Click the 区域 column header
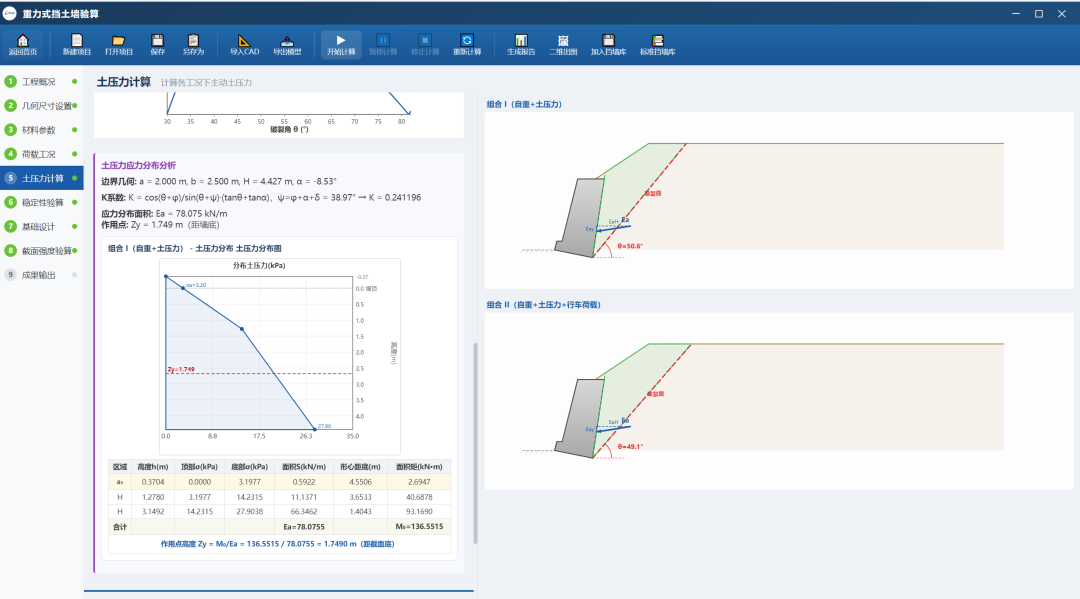 (120, 467)
